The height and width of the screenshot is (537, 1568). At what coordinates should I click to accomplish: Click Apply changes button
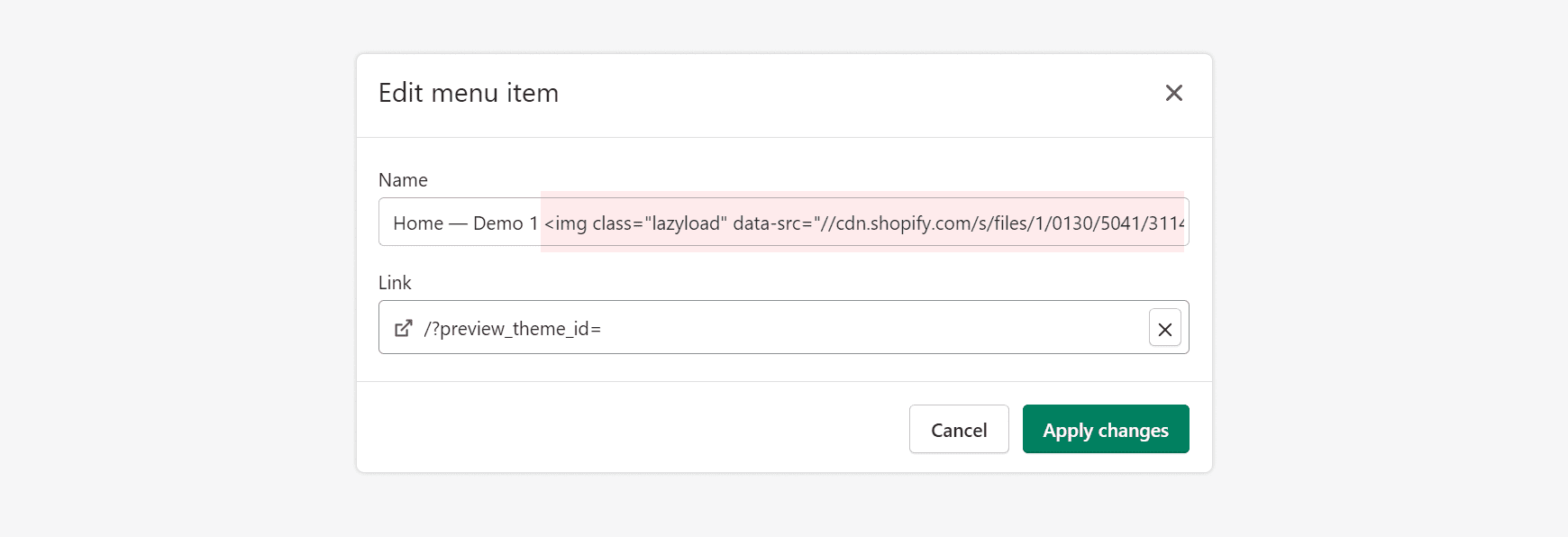coord(1105,430)
